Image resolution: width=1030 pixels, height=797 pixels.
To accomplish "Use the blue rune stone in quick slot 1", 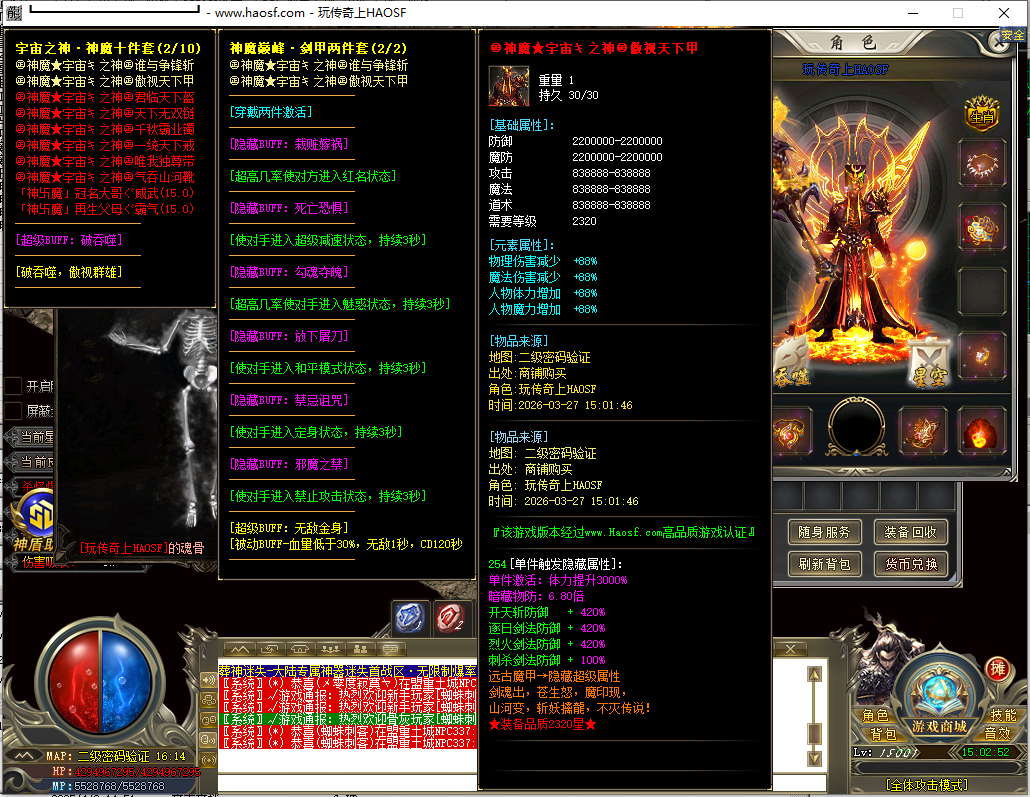I will [410, 618].
